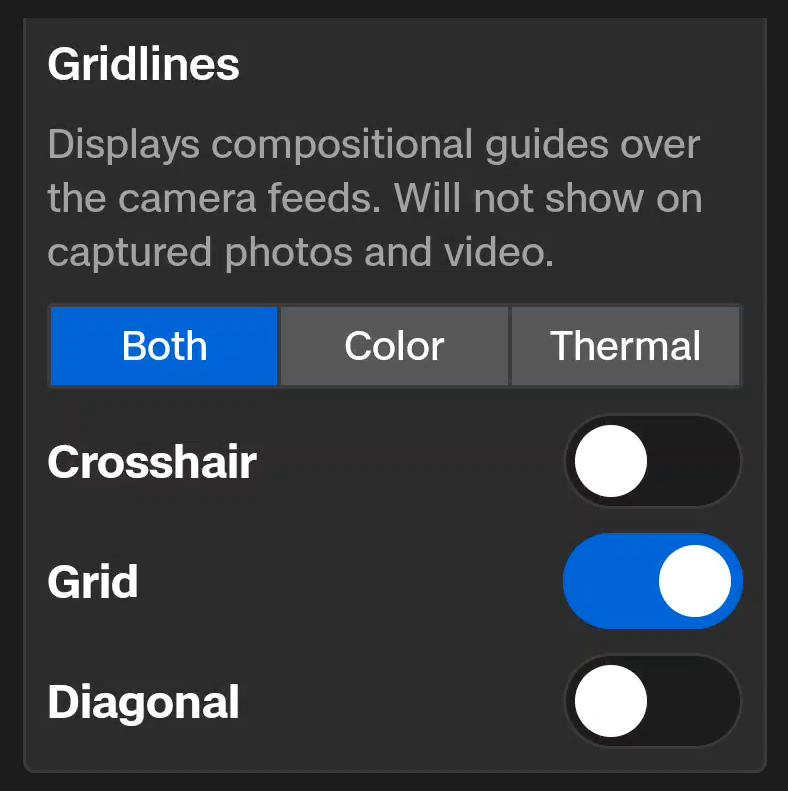The height and width of the screenshot is (791, 788).
Task: Click the "the camera feeds. Will not show on" line
Action: (374, 198)
